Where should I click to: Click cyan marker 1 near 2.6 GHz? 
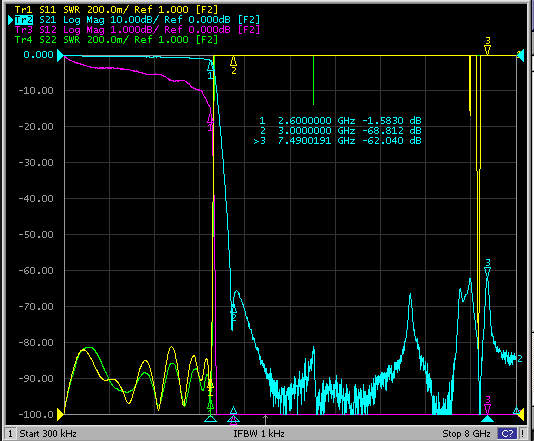pyautogui.click(x=210, y=66)
